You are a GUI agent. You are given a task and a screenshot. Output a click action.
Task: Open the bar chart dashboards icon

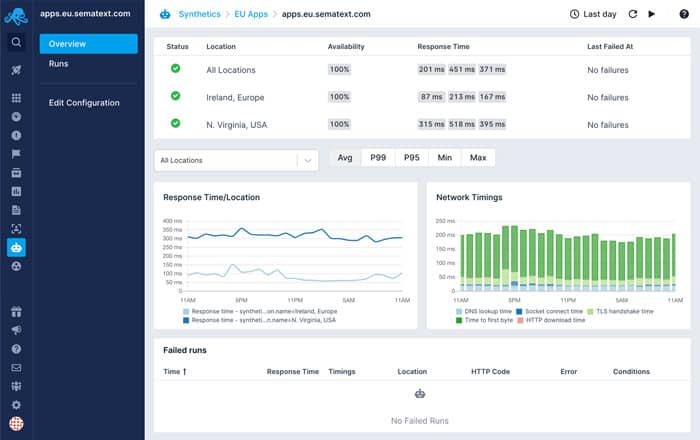click(16, 191)
